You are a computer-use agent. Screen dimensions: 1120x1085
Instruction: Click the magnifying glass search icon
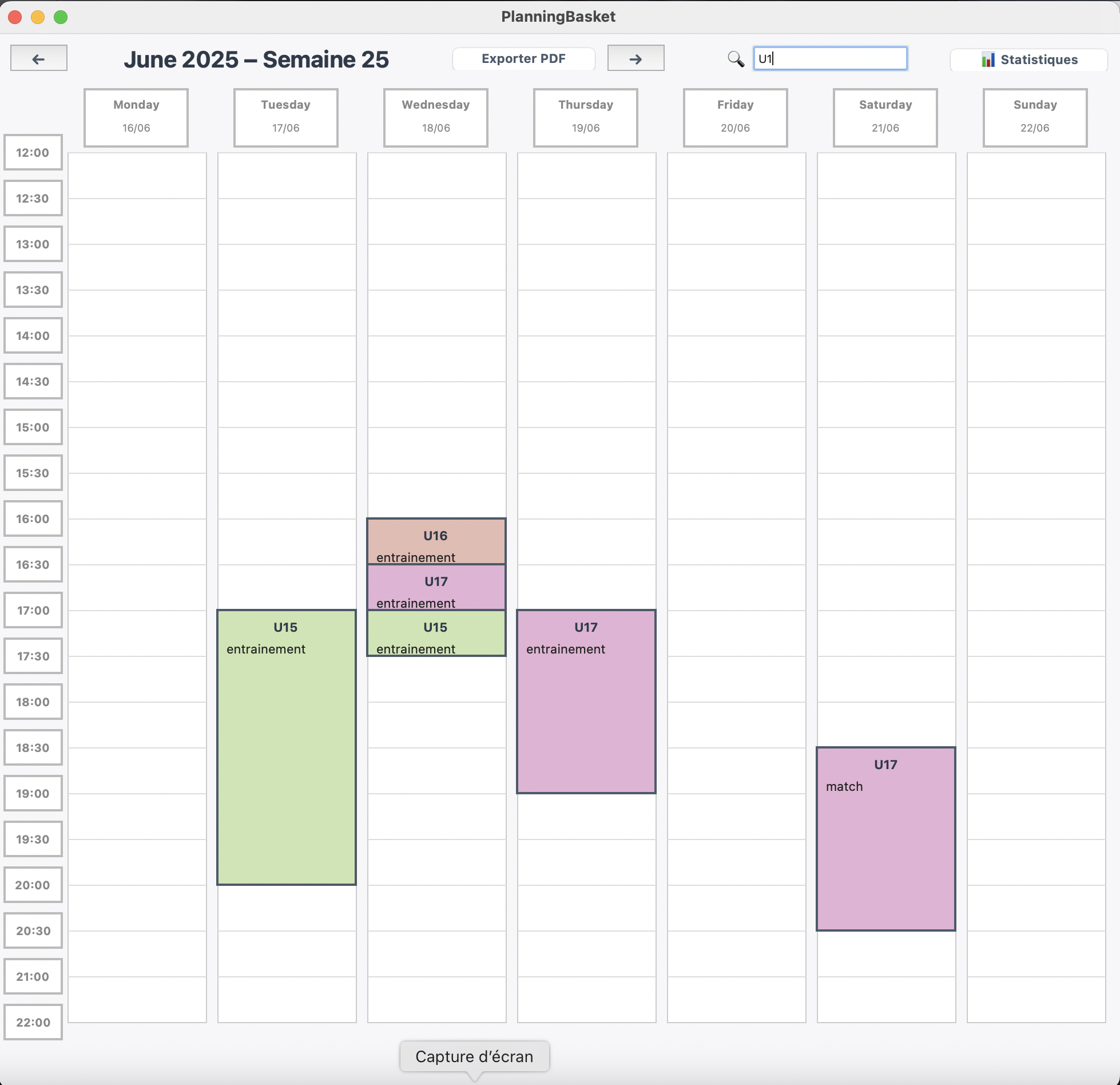736,58
